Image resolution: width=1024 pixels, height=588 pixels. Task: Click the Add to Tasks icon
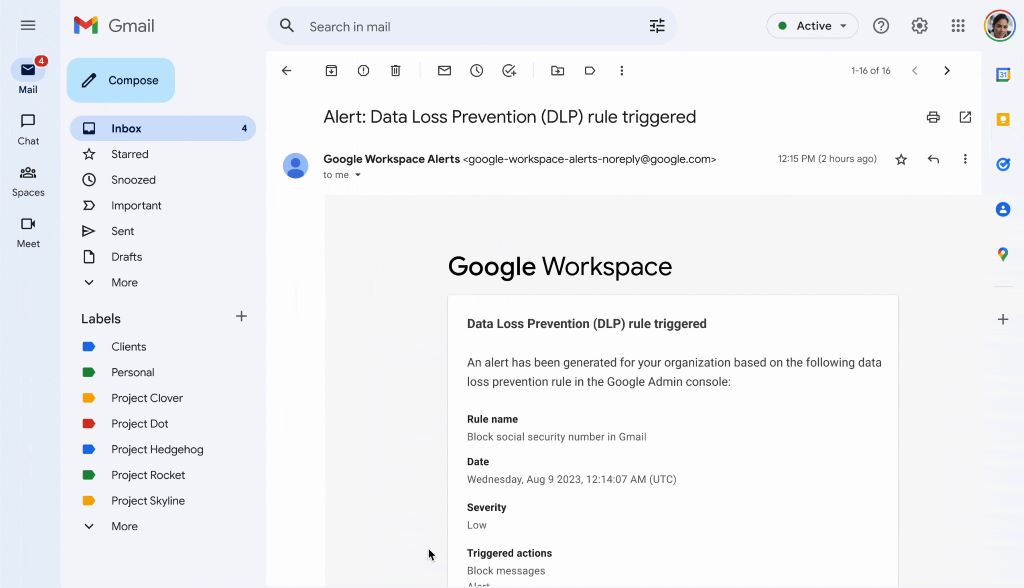point(509,71)
